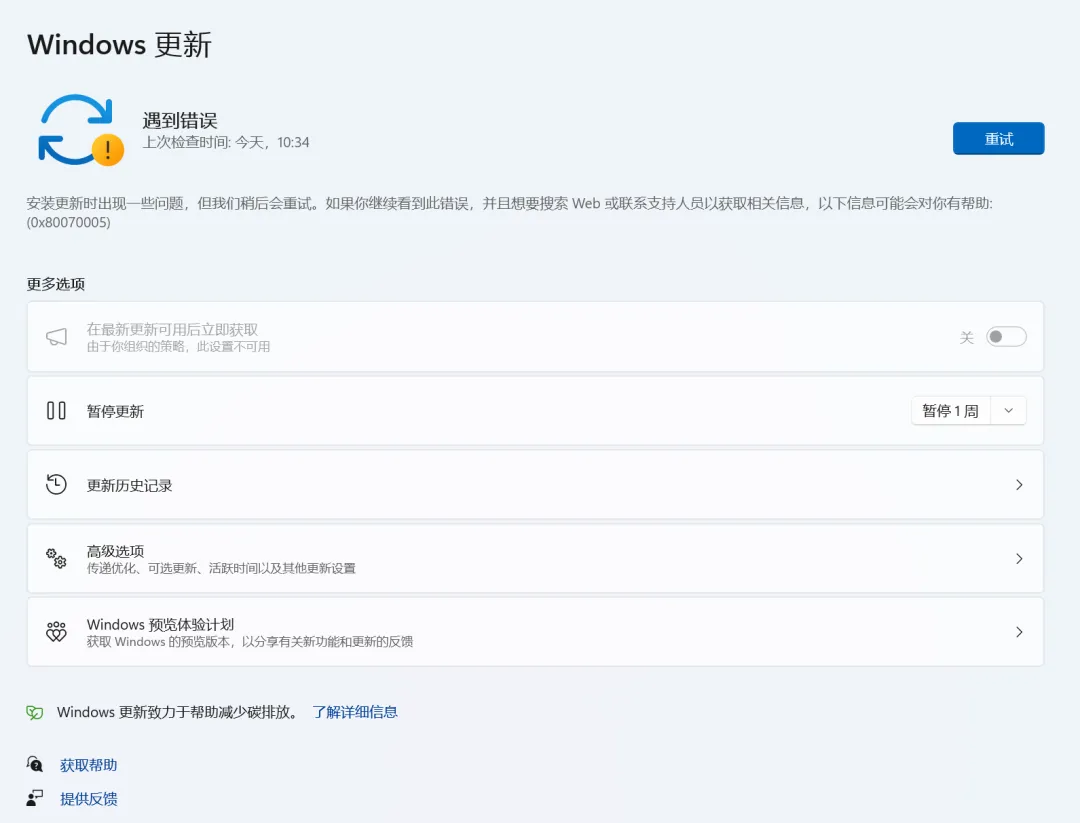Open the 了解详细信息 link
This screenshot has width=1080, height=823.
[355, 711]
